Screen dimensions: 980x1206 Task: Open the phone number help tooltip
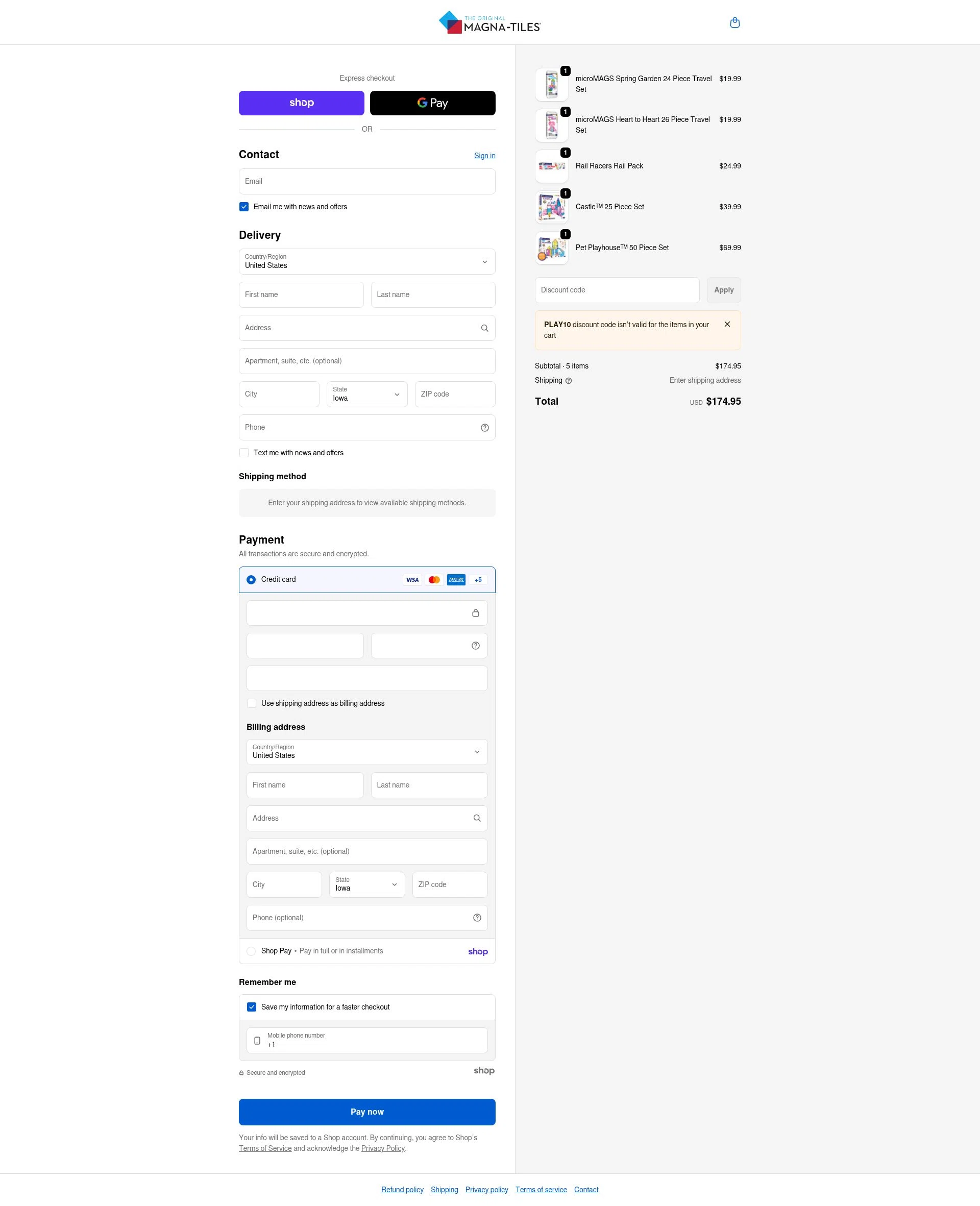tap(484, 427)
